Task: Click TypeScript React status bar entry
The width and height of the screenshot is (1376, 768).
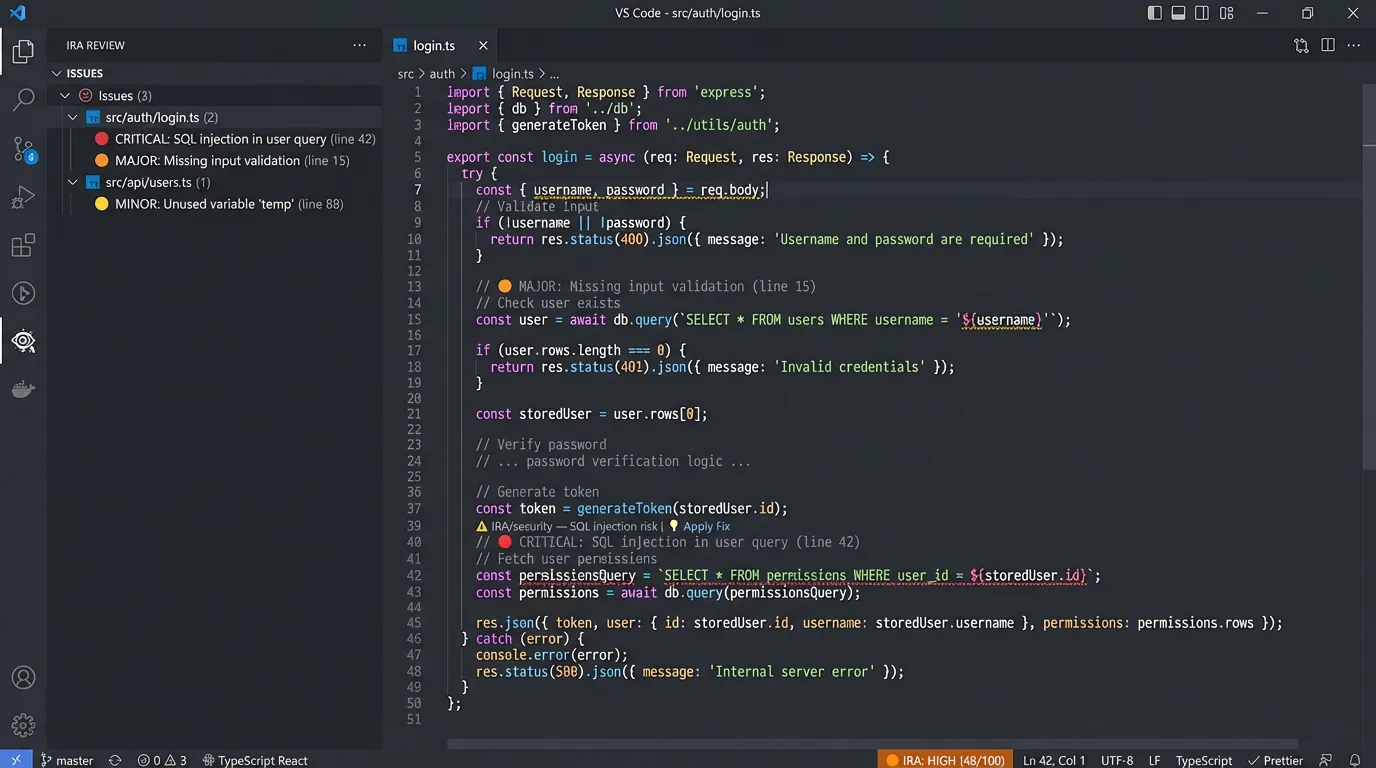Action: 255,760
